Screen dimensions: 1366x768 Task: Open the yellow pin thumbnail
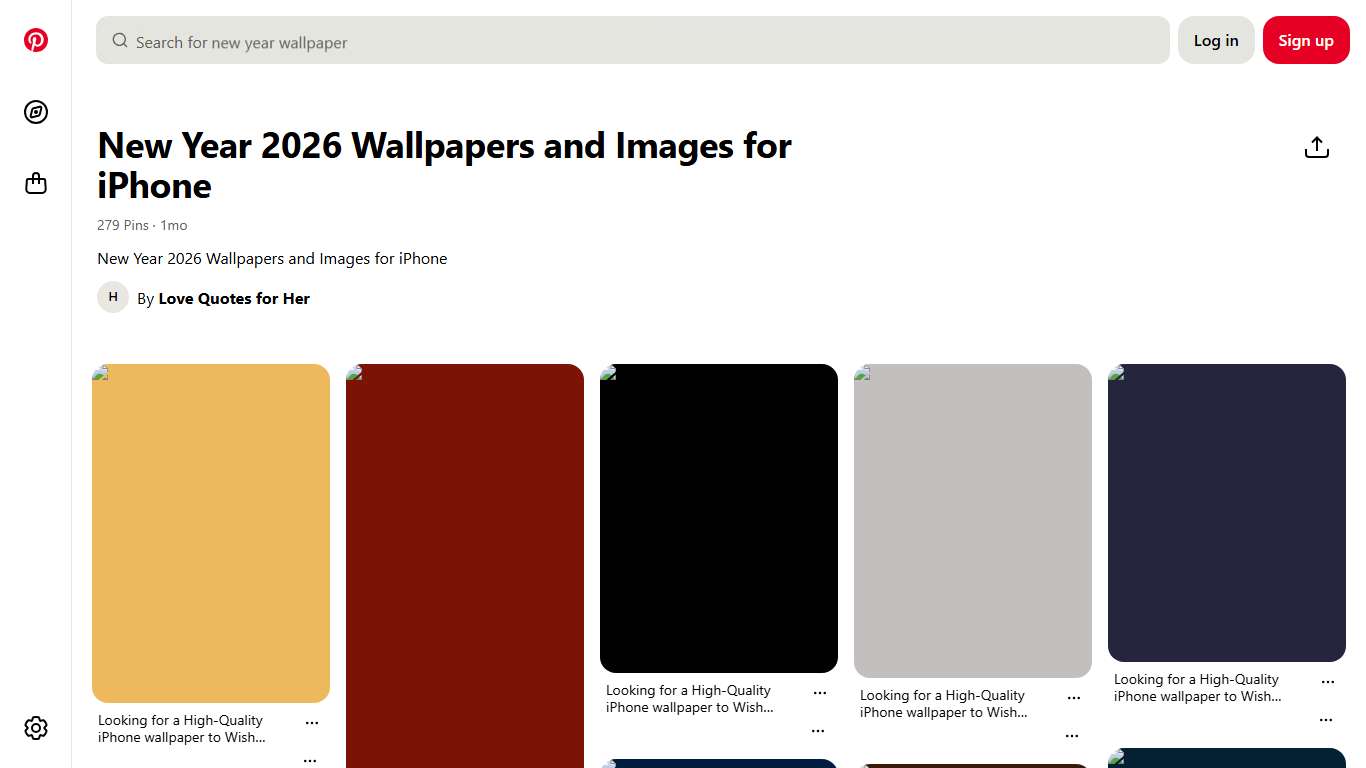pos(211,533)
